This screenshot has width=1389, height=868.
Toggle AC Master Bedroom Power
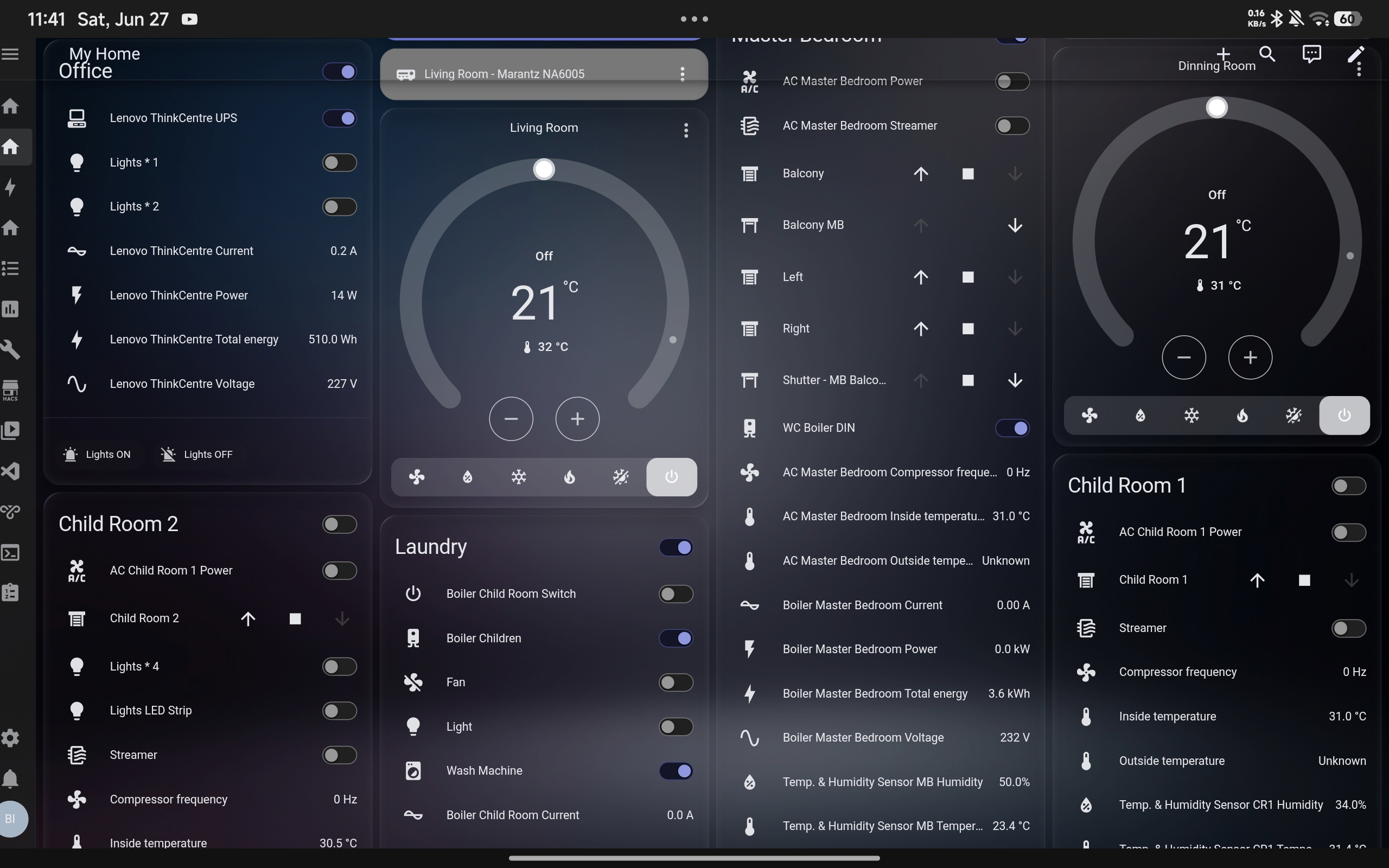pos(1012,81)
